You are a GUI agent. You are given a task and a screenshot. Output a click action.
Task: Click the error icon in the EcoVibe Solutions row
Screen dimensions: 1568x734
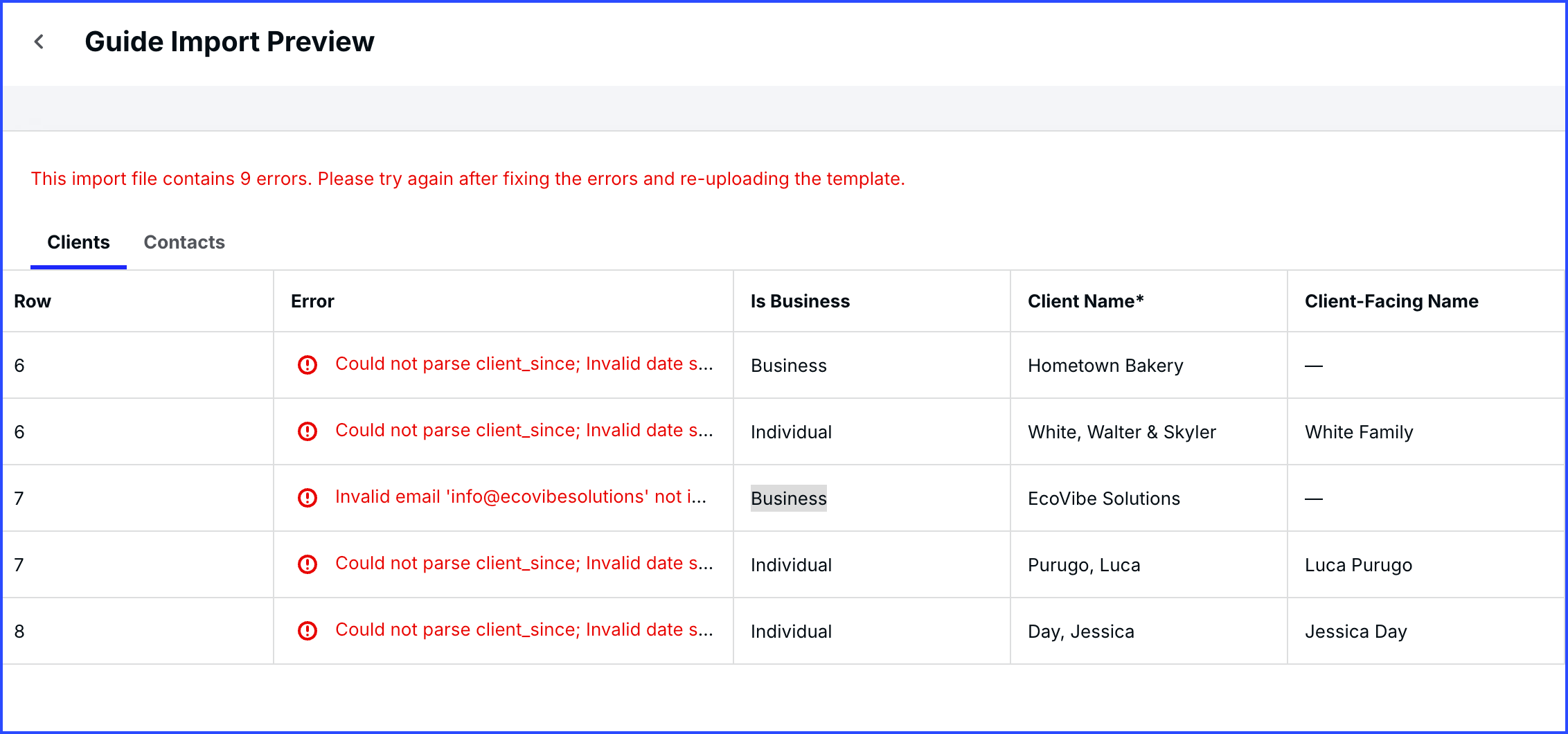point(308,498)
